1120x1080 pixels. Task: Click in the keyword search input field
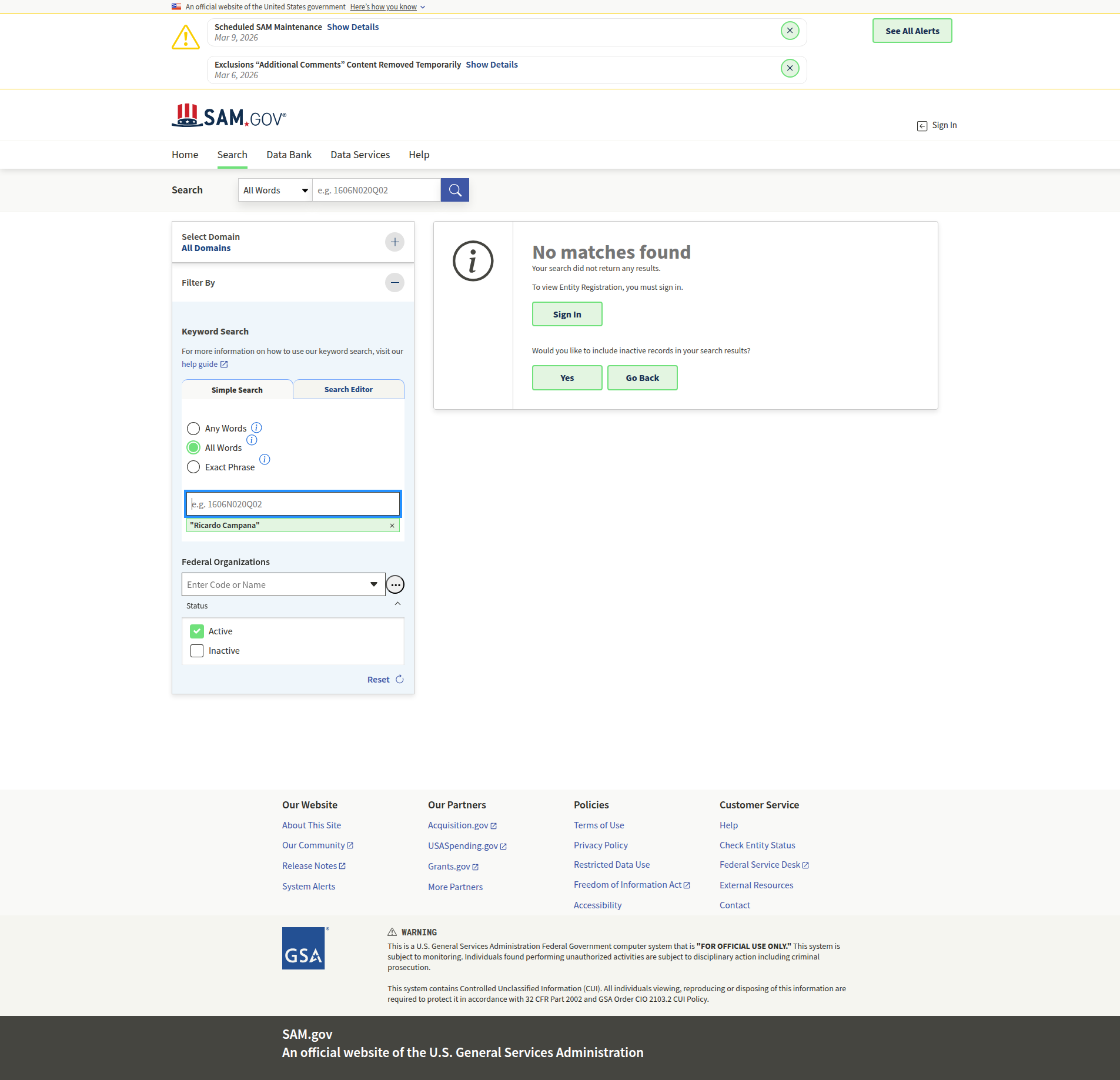[293, 504]
